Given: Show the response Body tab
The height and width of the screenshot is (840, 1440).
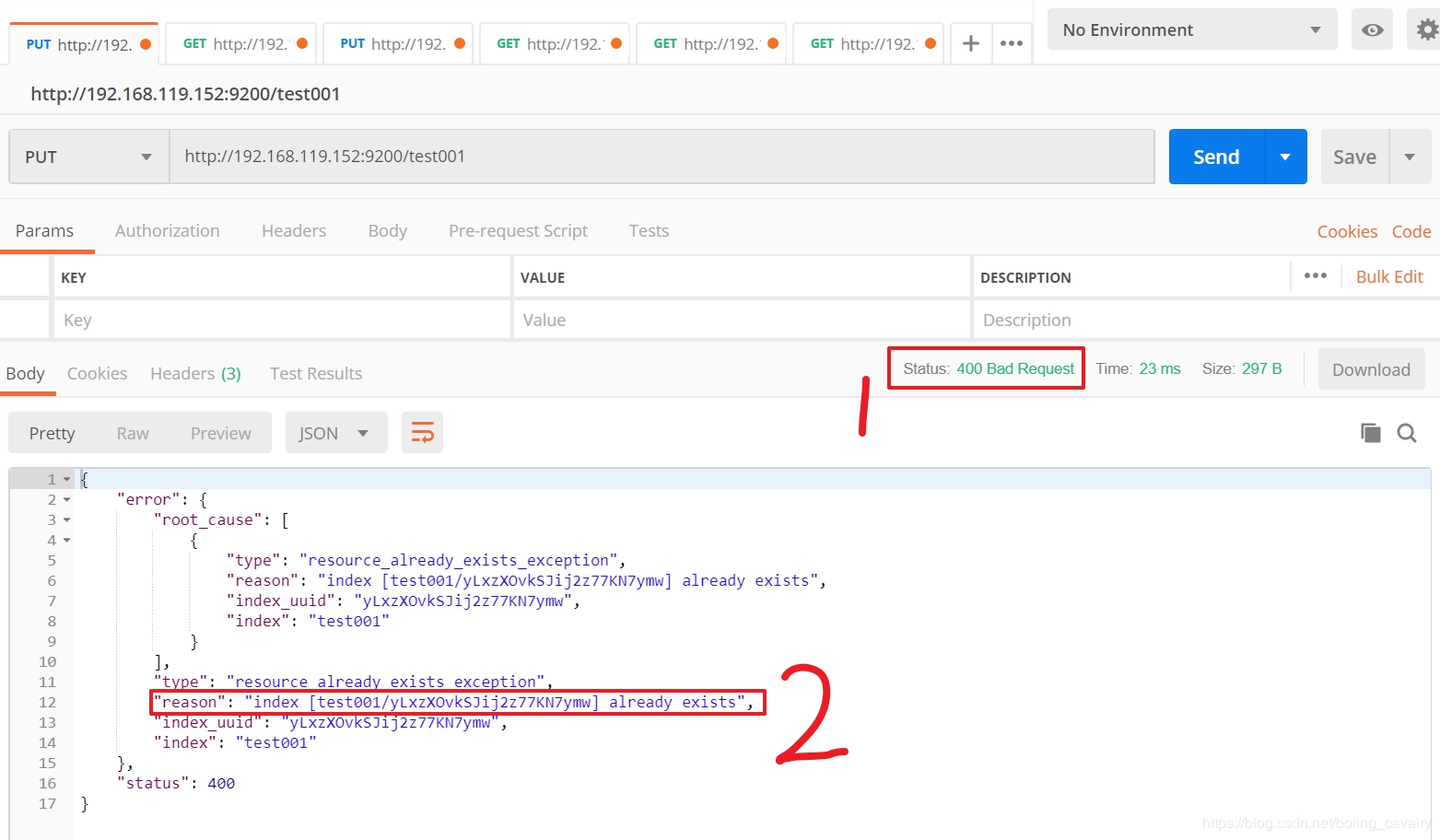Looking at the screenshot, I should 26,373.
